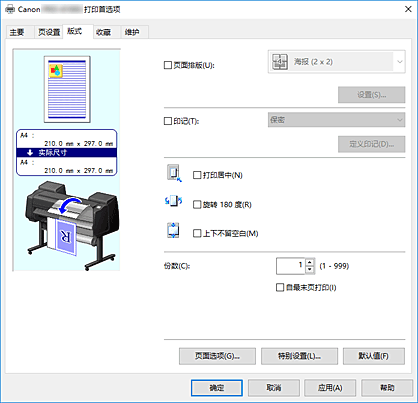The height and width of the screenshot is (403, 418).
Task: Click the upper A4 210.0 x 297.0 mm text
Action: pos(67,140)
